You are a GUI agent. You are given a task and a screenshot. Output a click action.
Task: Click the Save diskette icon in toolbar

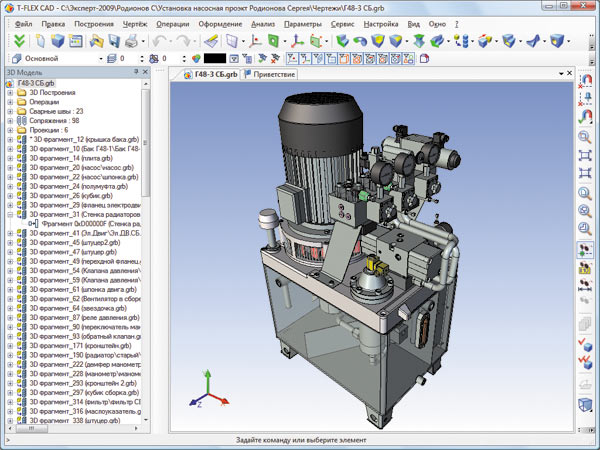114,41
